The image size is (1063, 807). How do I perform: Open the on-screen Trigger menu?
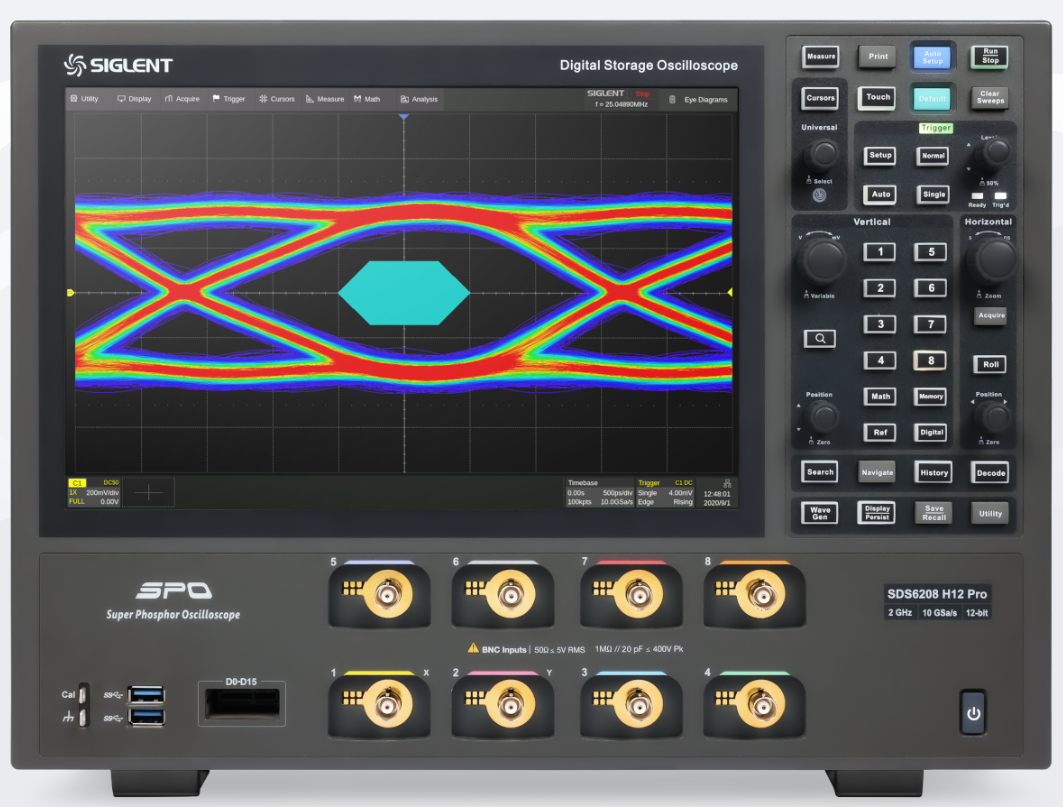tap(228, 99)
